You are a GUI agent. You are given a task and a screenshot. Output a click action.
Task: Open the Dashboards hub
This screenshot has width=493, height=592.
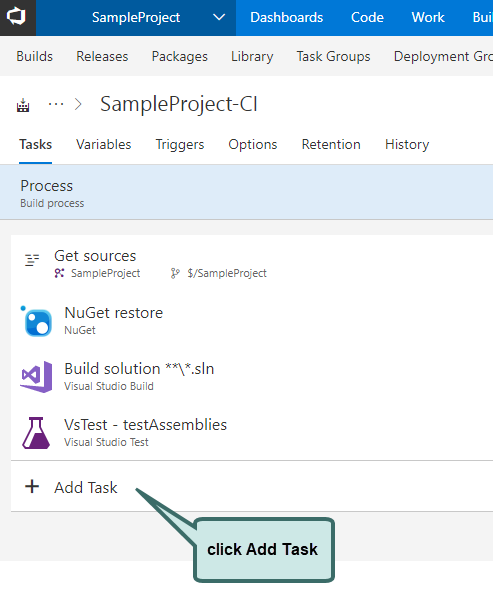(287, 17)
